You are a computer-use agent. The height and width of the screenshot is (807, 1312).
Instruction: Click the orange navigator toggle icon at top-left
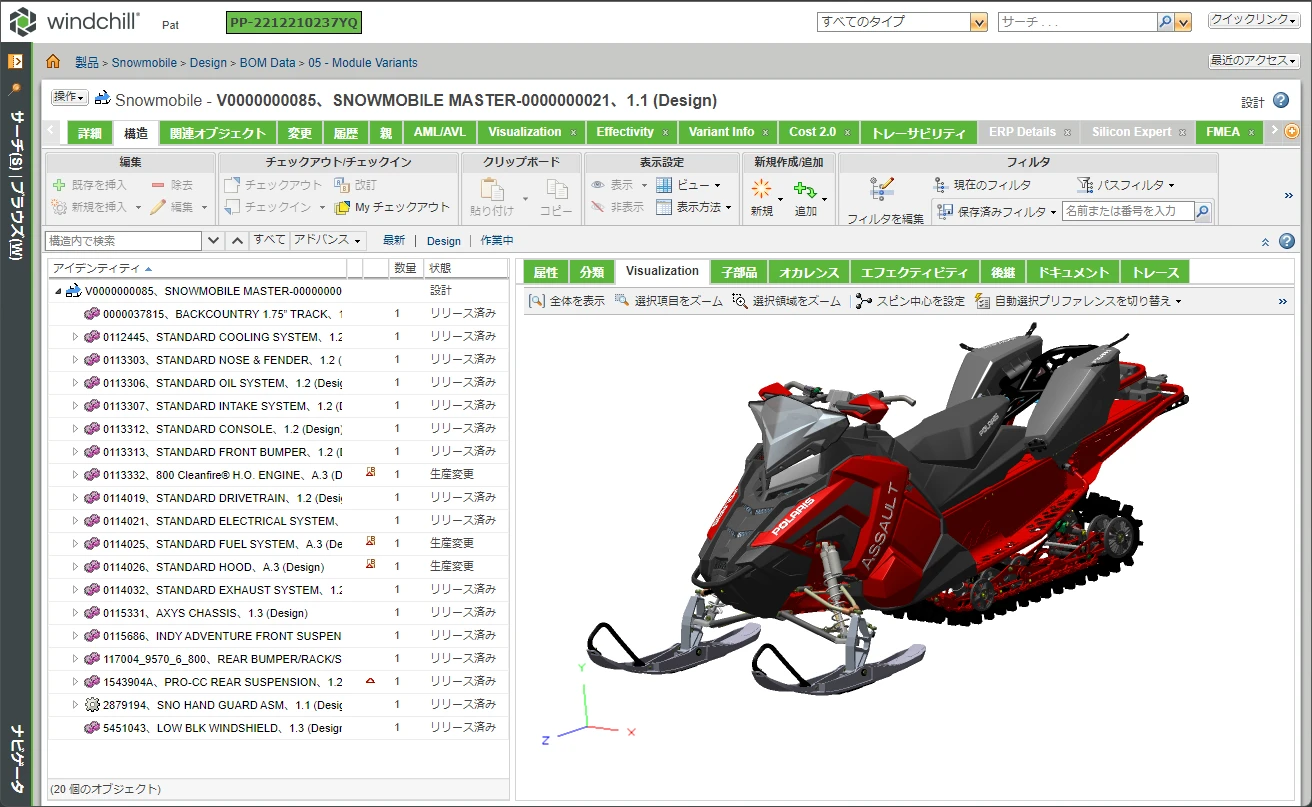(x=16, y=62)
